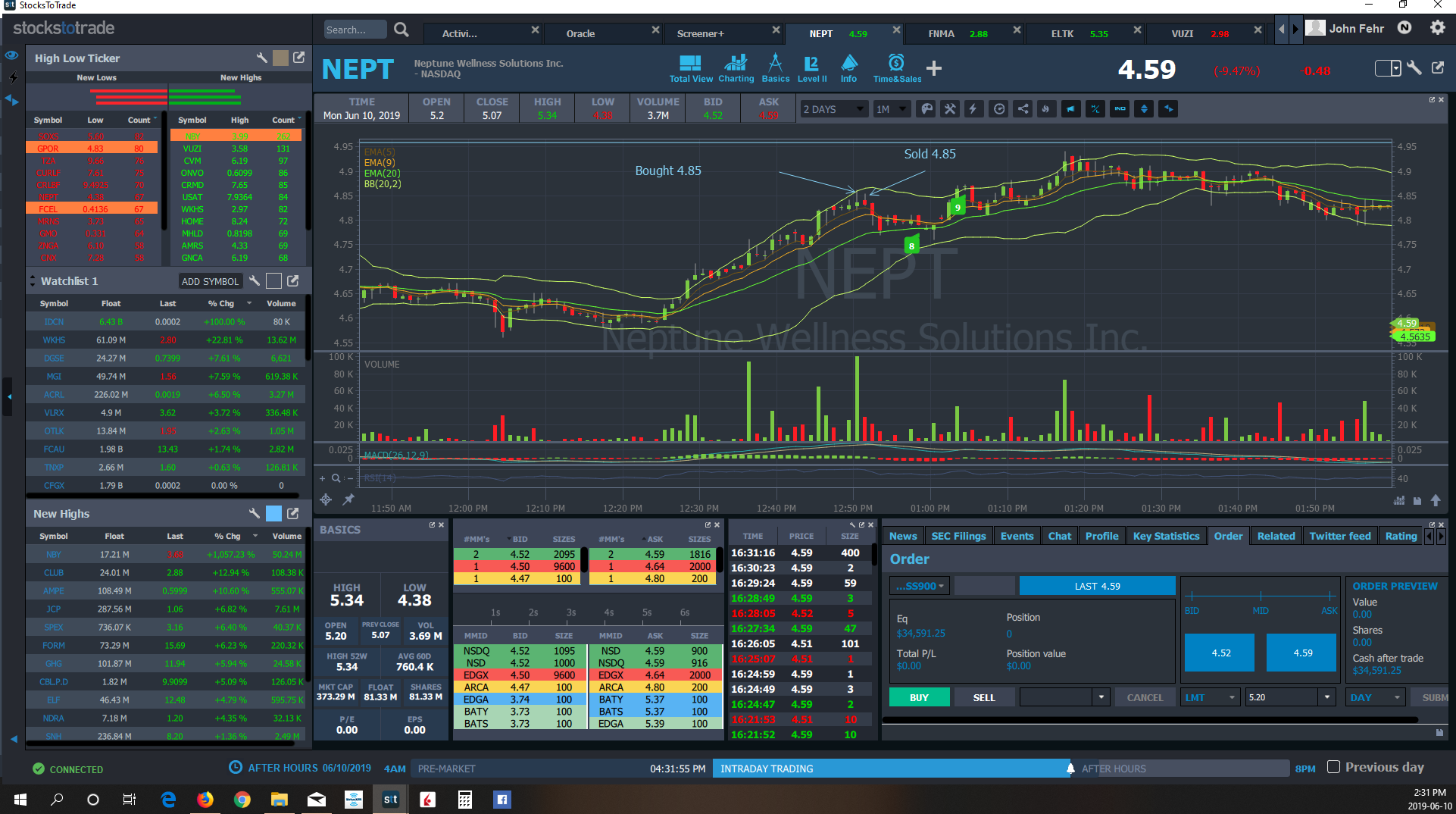Click the settings gear in top bar
The width and height of the screenshot is (1456, 814).
pos(1437,28)
